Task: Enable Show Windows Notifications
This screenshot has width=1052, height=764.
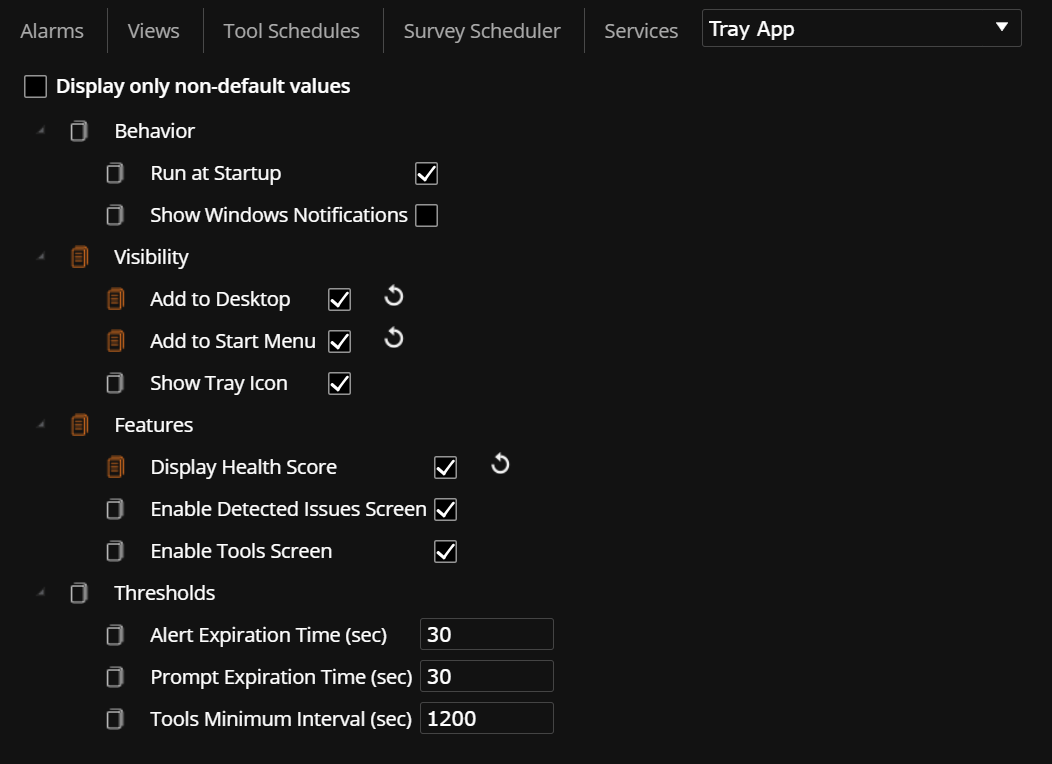Action: [x=426, y=214]
